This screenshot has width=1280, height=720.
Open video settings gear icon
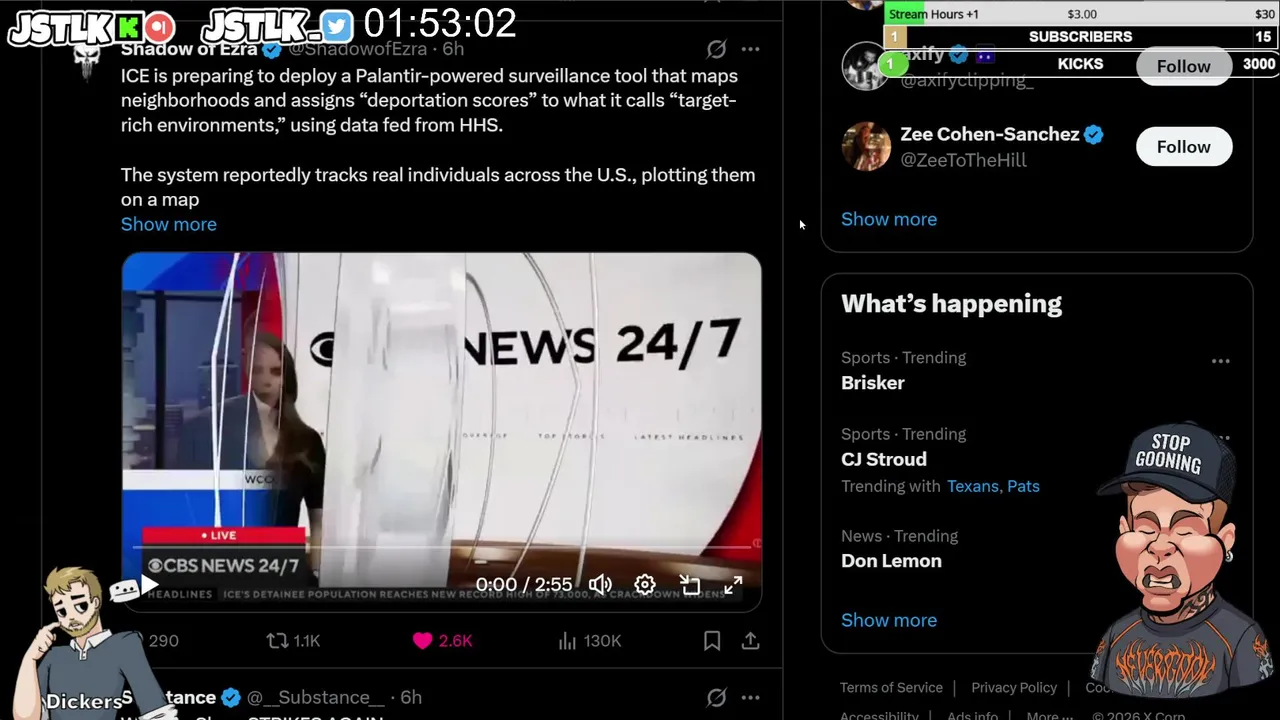coord(645,585)
